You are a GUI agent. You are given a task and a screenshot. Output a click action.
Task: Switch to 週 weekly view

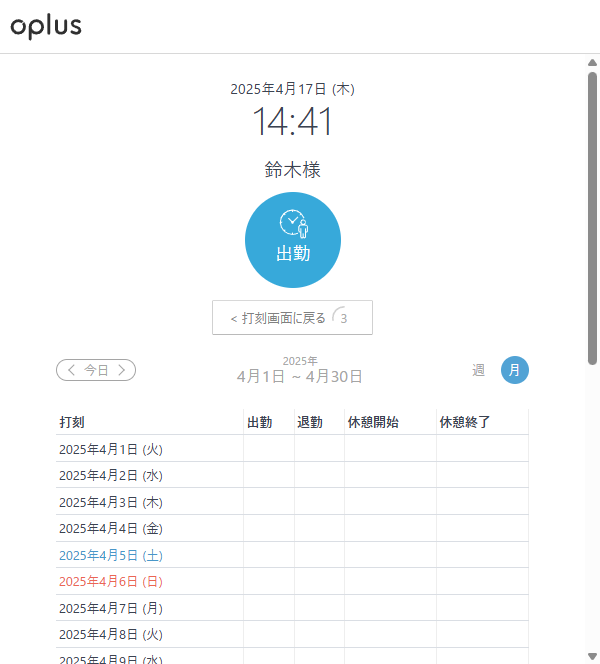point(479,370)
